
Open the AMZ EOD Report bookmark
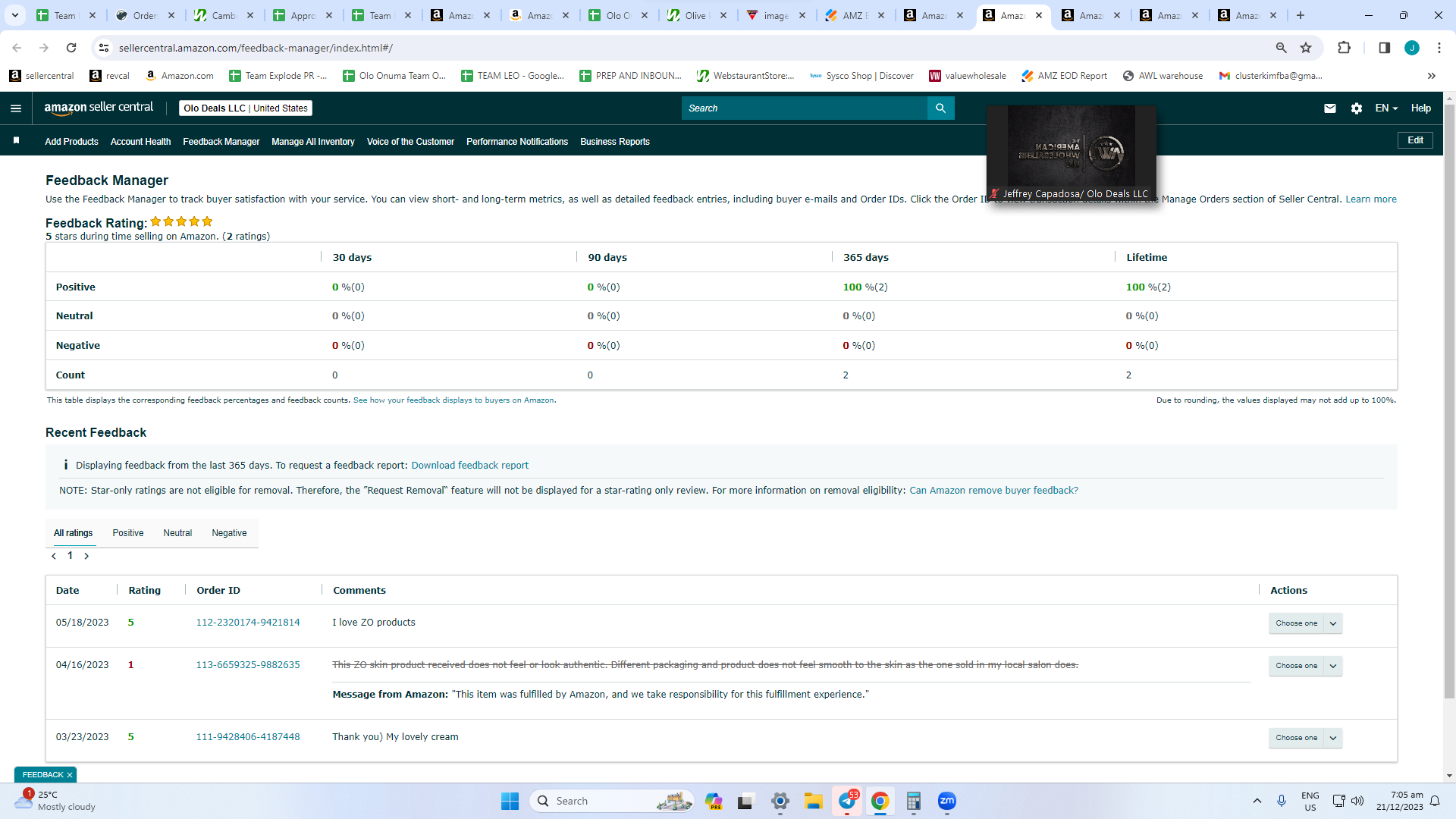(1064, 76)
